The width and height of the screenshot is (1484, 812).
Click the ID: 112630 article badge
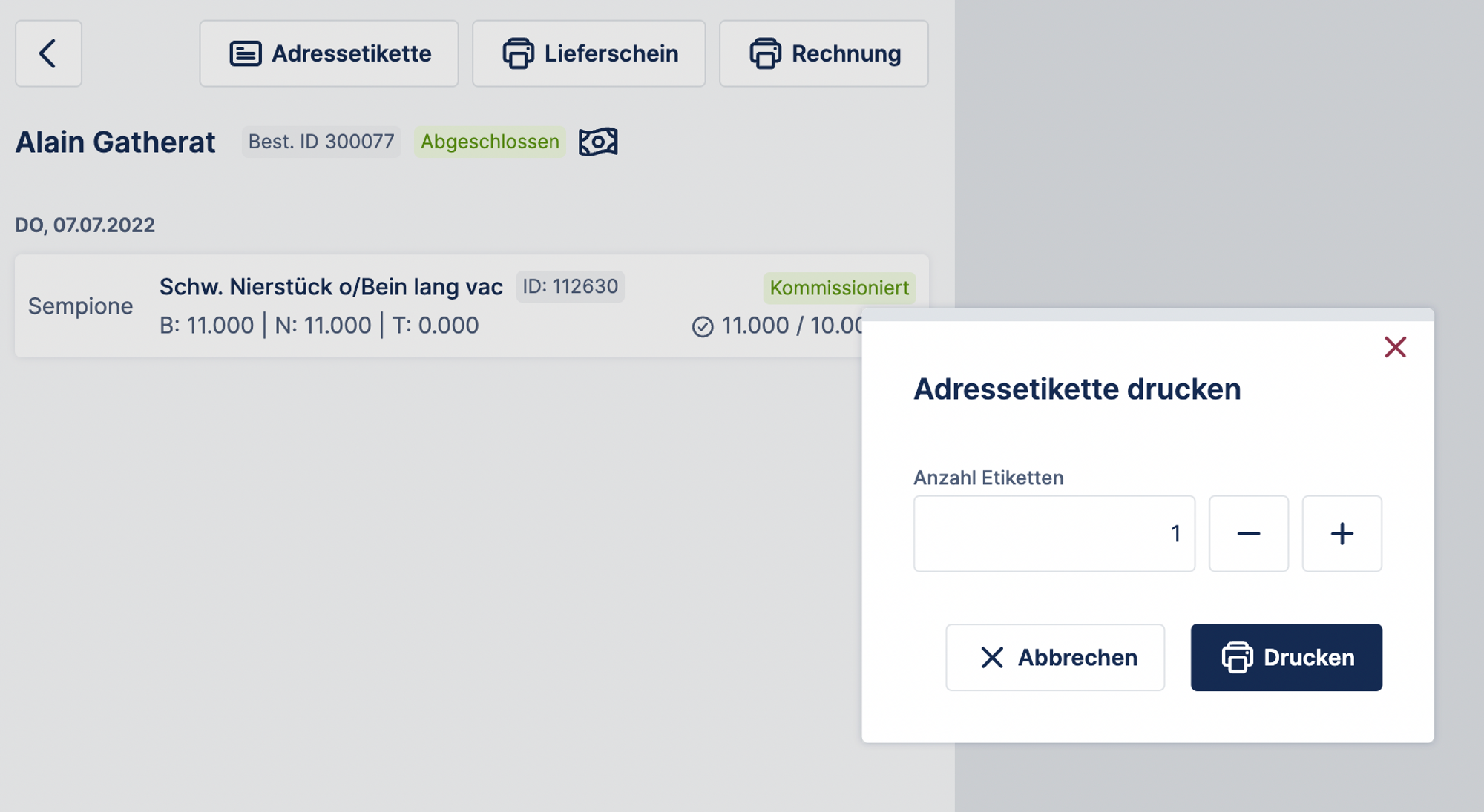(x=570, y=286)
